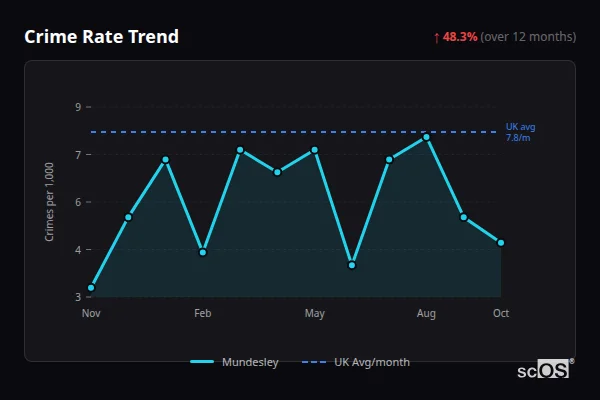Select the August peak data point
600x400 pixels.
tap(426, 137)
